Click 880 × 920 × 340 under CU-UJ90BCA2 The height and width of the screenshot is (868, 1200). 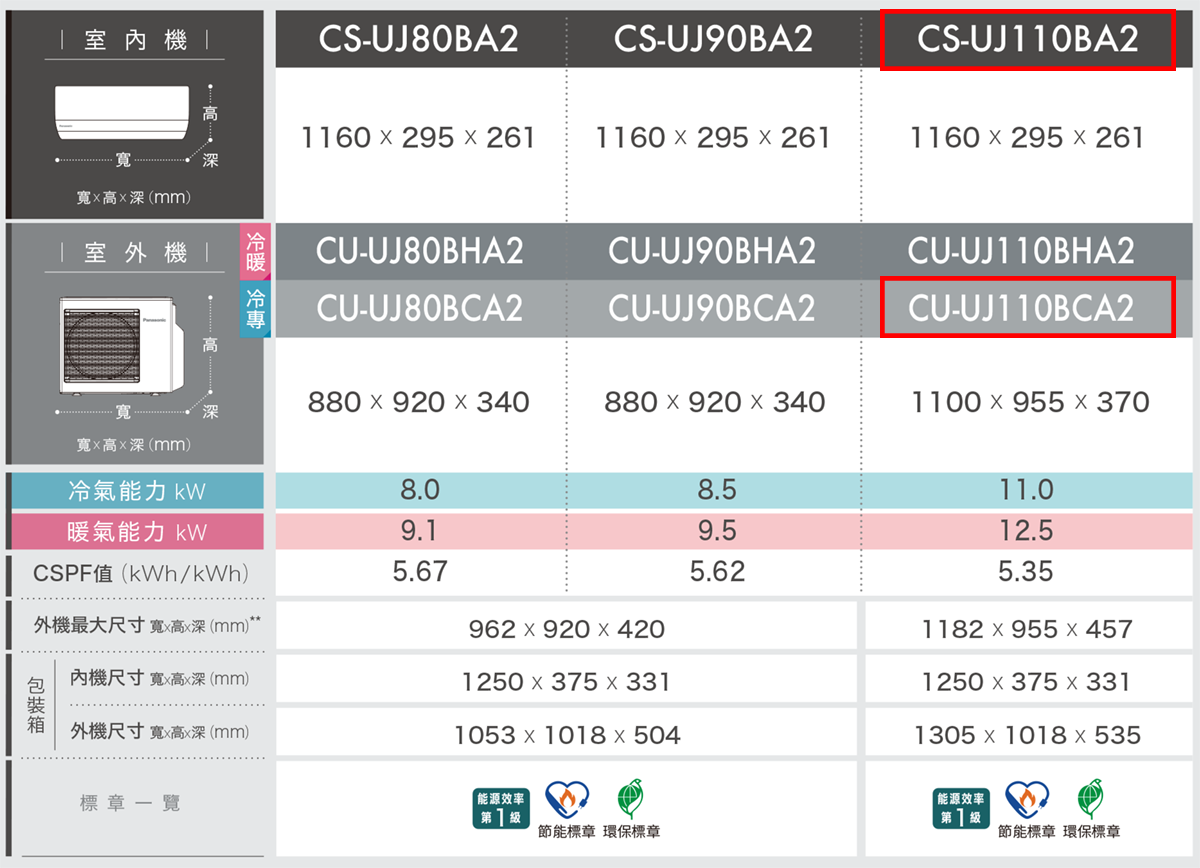(x=714, y=403)
